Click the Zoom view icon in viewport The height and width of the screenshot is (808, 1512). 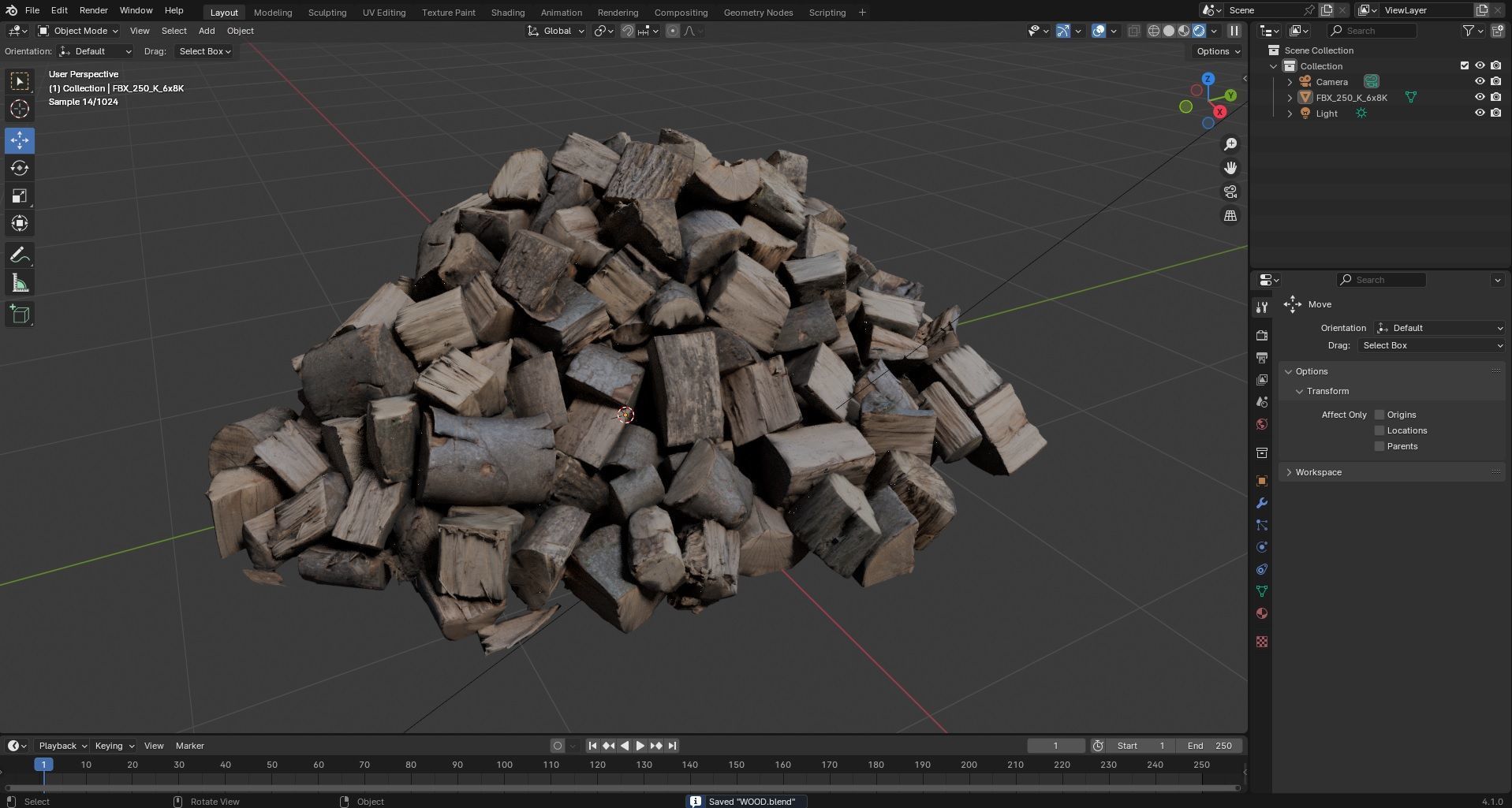coord(1230,144)
